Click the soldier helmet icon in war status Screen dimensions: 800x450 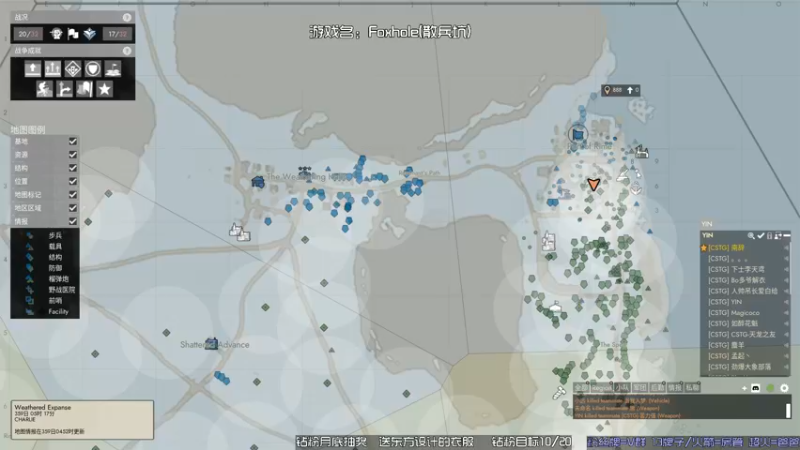56,34
